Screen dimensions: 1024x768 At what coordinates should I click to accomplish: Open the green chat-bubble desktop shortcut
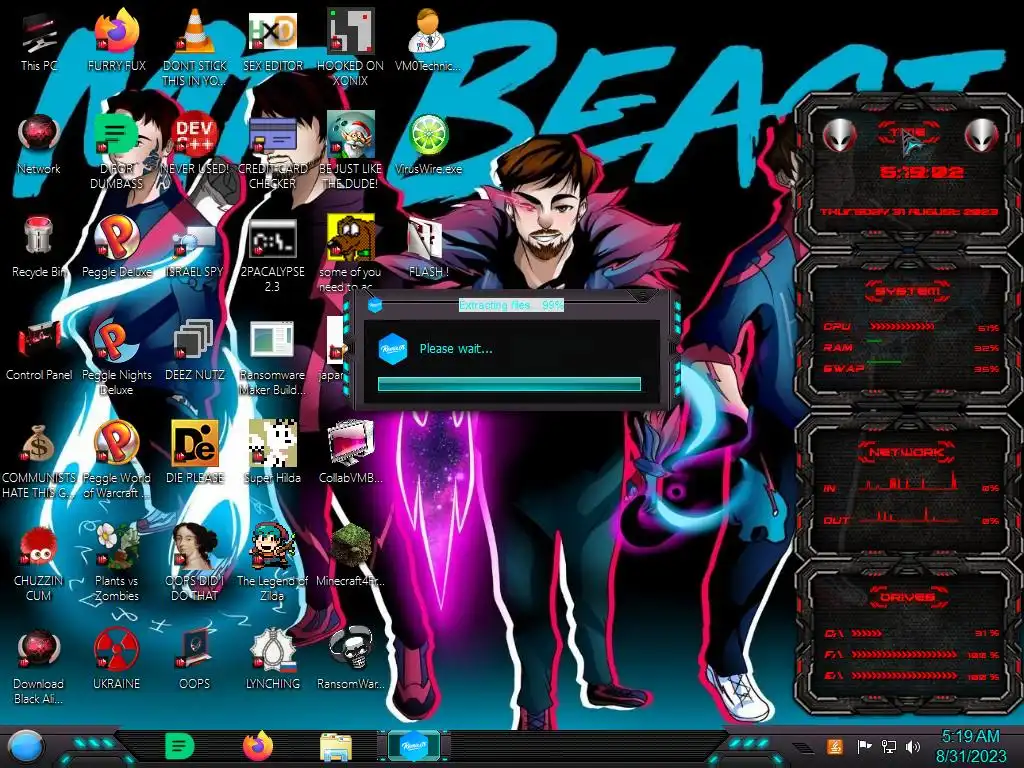(116, 136)
